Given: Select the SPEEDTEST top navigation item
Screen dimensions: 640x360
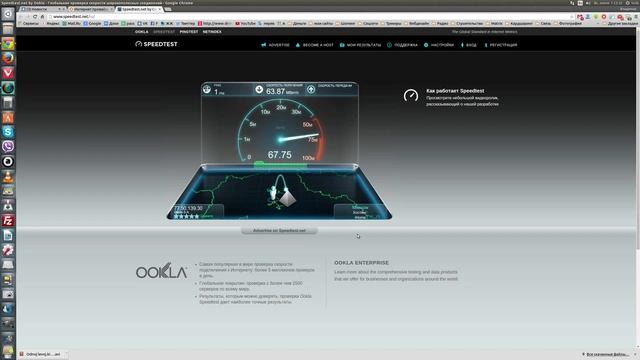Looking at the screenshot, I should [x=164, y=32].
